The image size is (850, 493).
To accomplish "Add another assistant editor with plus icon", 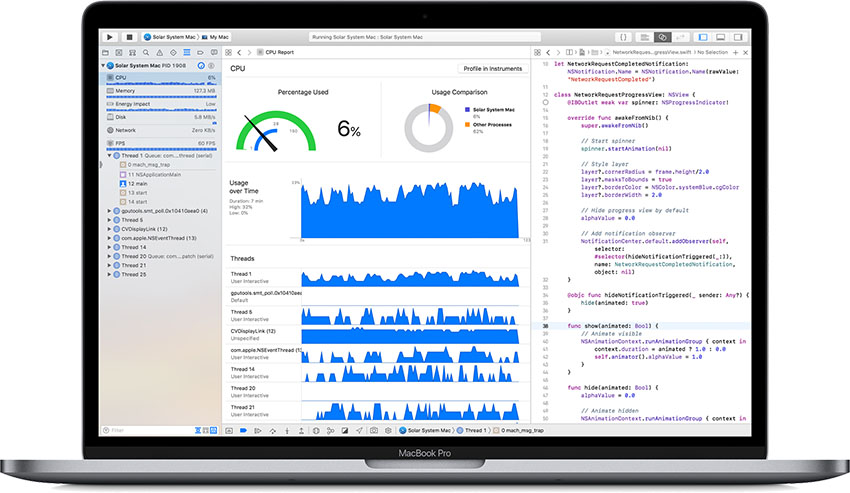I will click(x=736, y=53).
